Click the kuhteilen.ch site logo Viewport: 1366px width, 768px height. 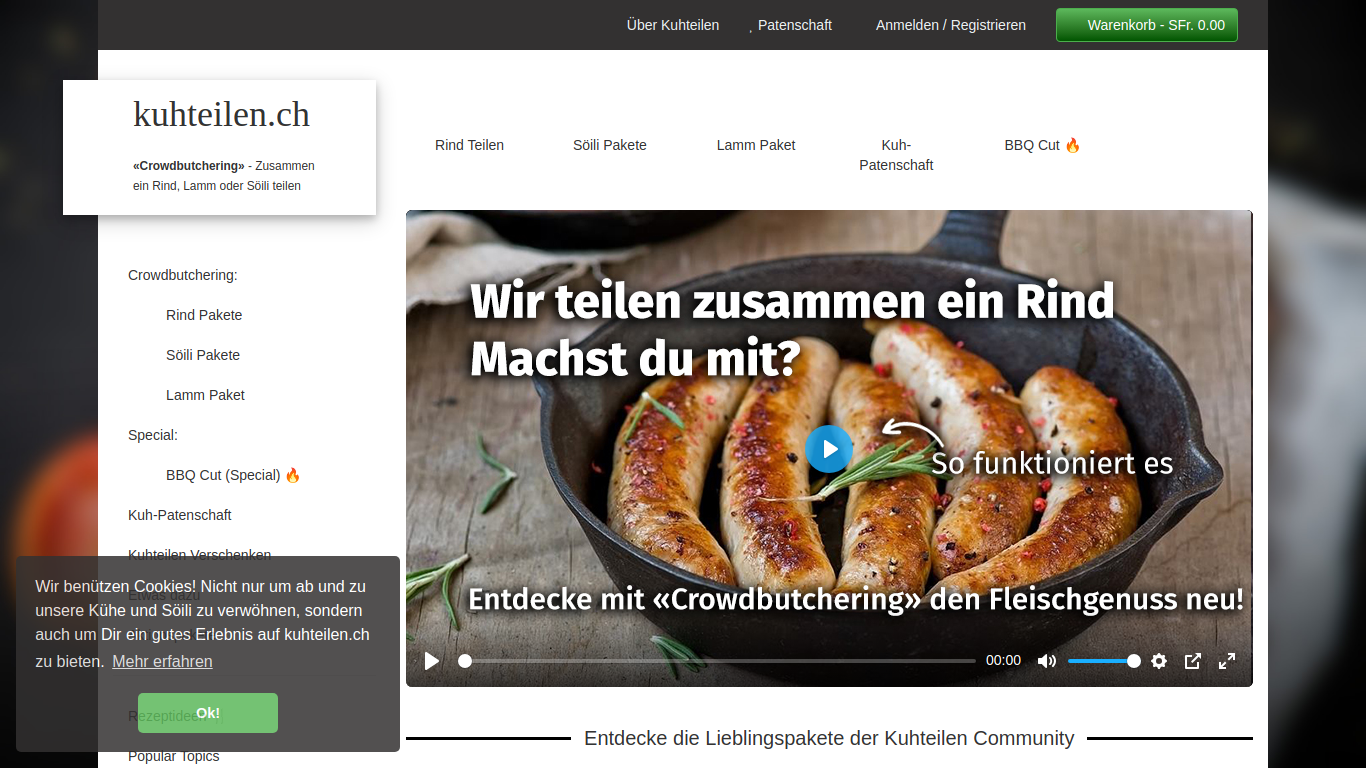[222, 114]
